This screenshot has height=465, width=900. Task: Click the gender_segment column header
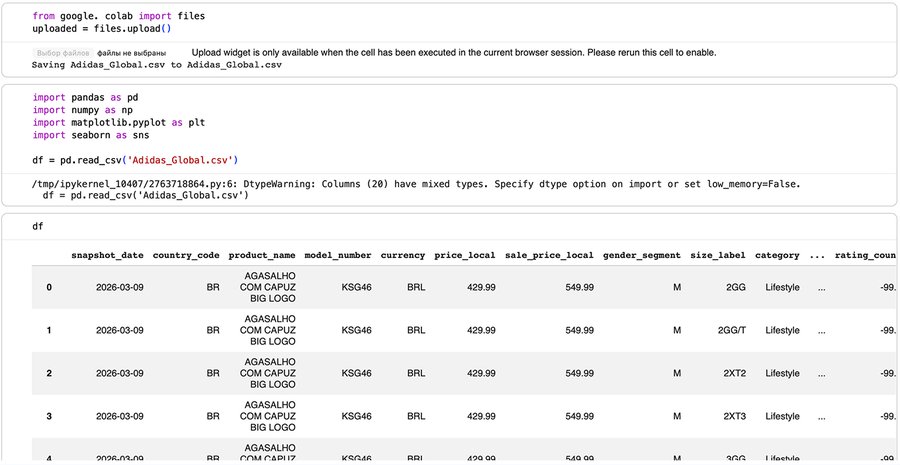coord(642,255)
